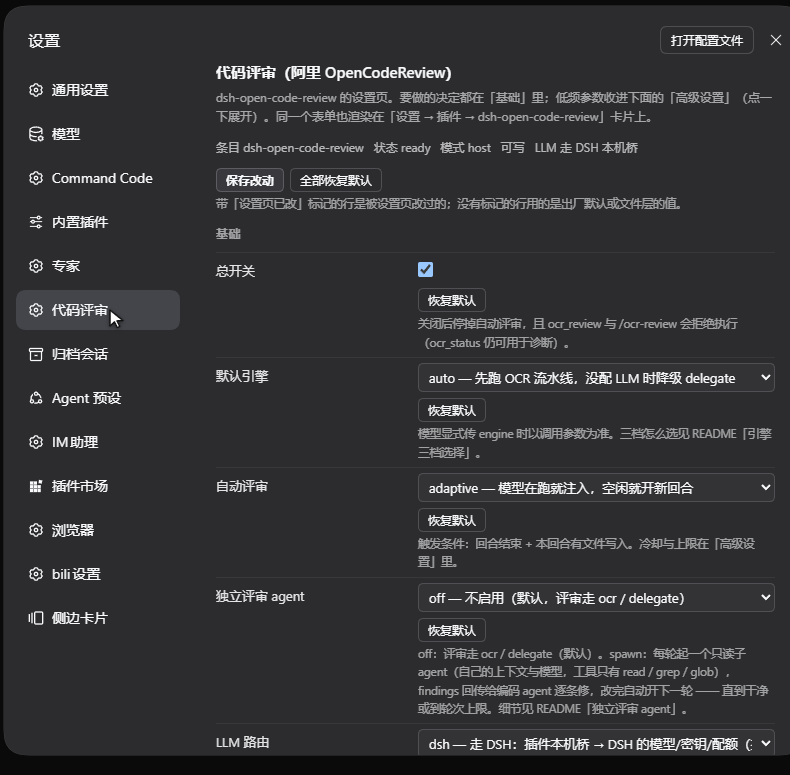This screenshot has height=775, width=790.
Task: Open the 独立评审 agent dropdown
Action: click(596, 598)
